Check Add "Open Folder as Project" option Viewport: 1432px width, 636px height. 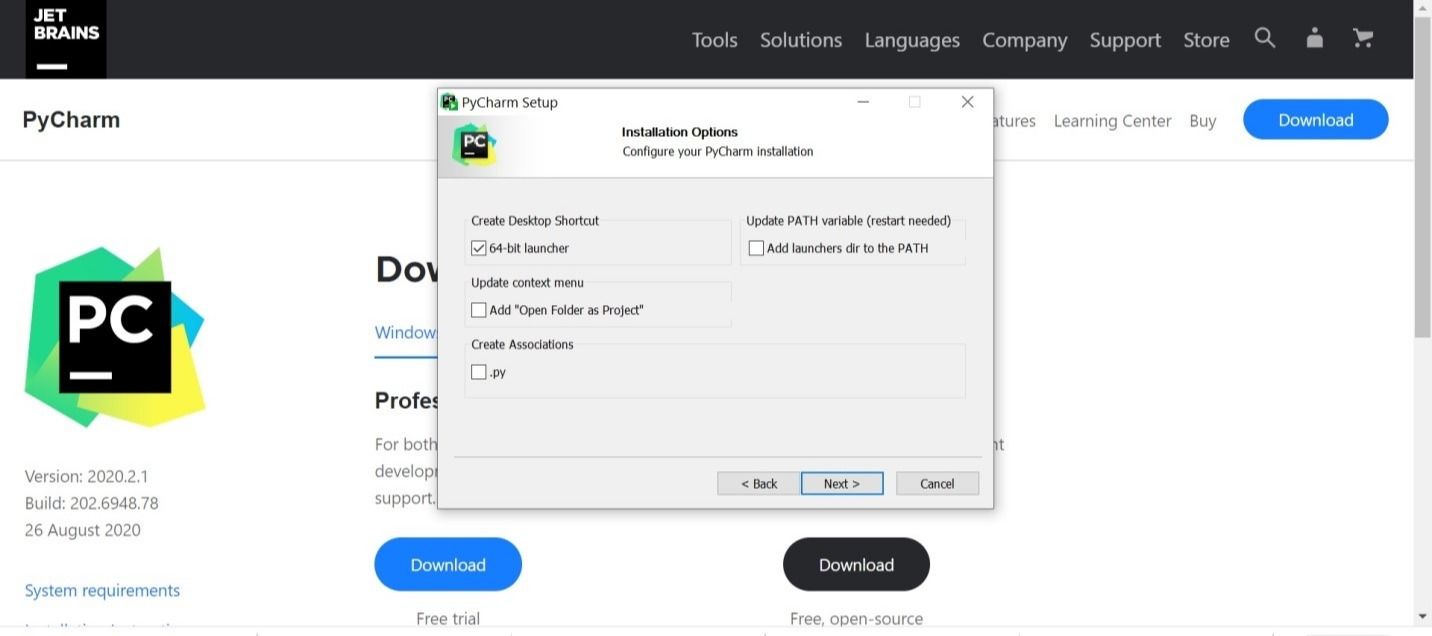[479, 310]
